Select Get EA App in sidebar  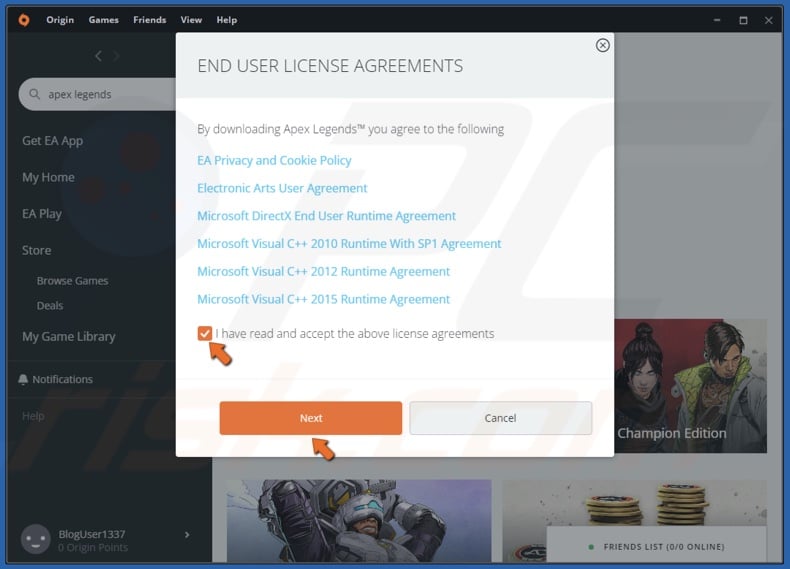pyautogui.click(x=52, y=141)
